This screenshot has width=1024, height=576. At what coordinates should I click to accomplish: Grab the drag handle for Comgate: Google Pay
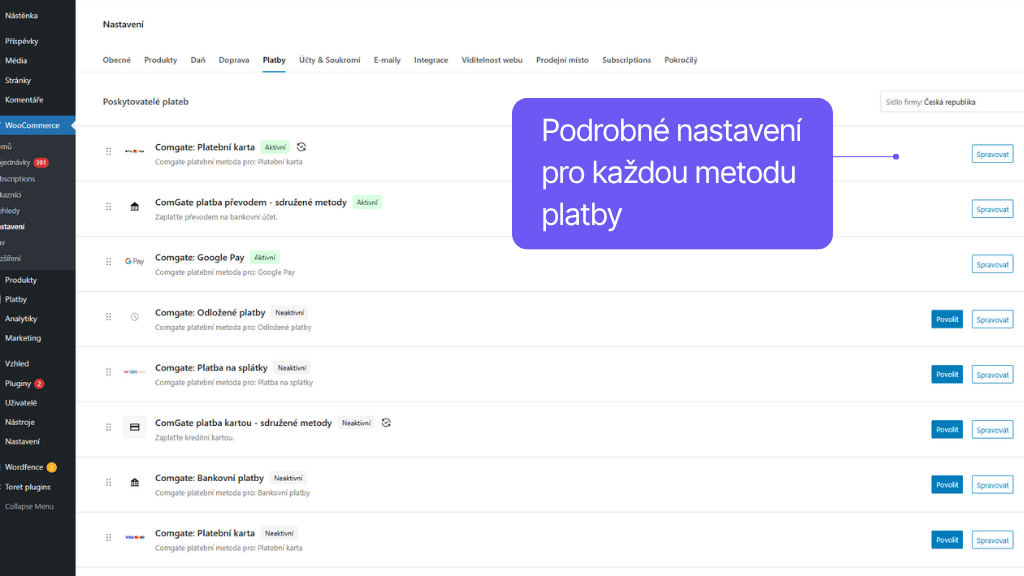pos(109,262)
